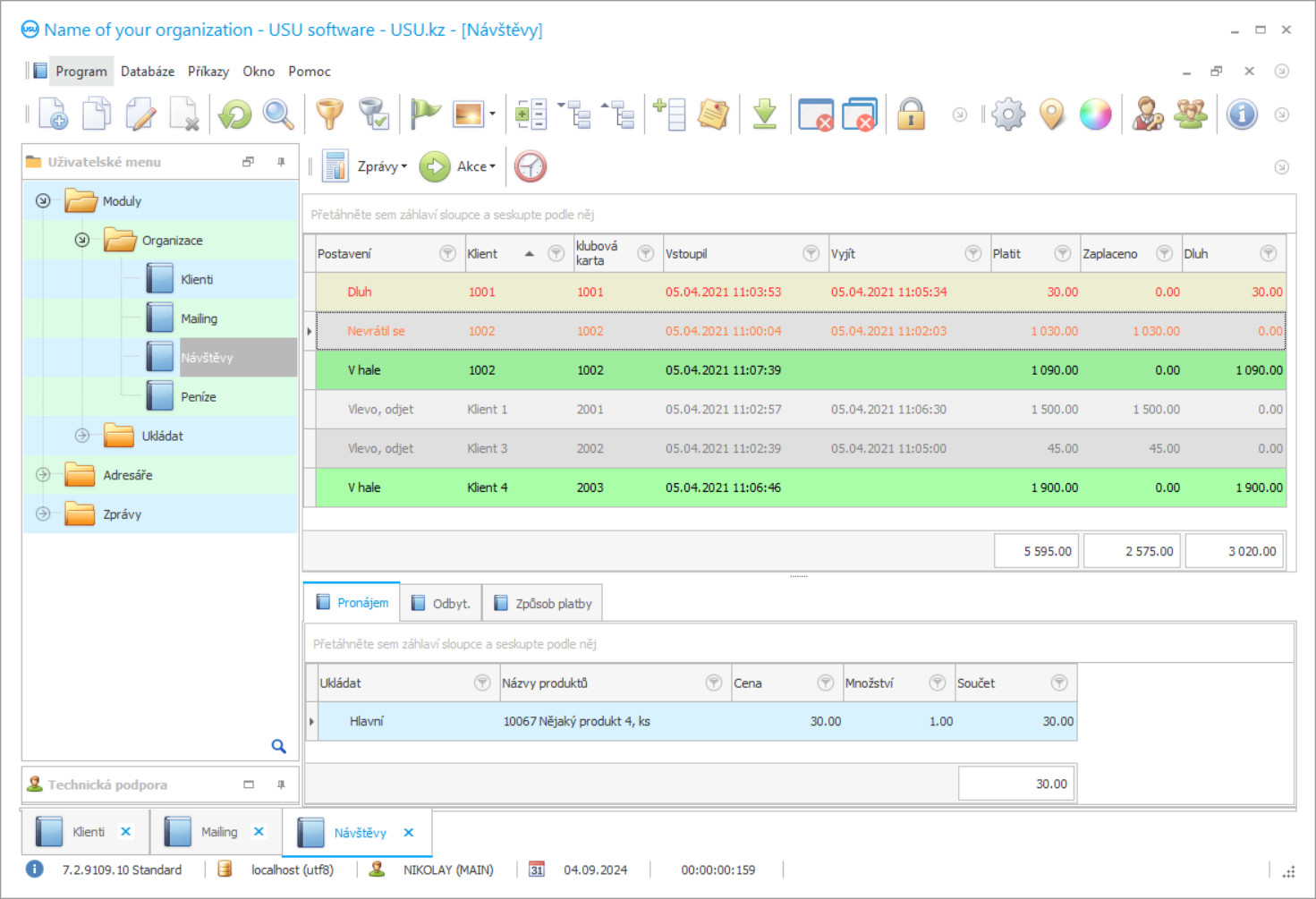Image resolution: width=1316 pixels, height=899 pixels.
Task: Collapse the Organizace tree node
Action: click(x=82, y=240)
